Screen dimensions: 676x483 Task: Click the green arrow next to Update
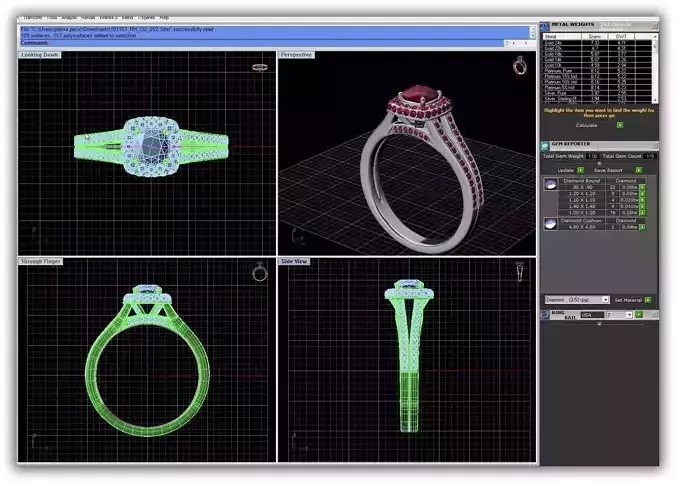pyautogui.click(x=581, y=170)
